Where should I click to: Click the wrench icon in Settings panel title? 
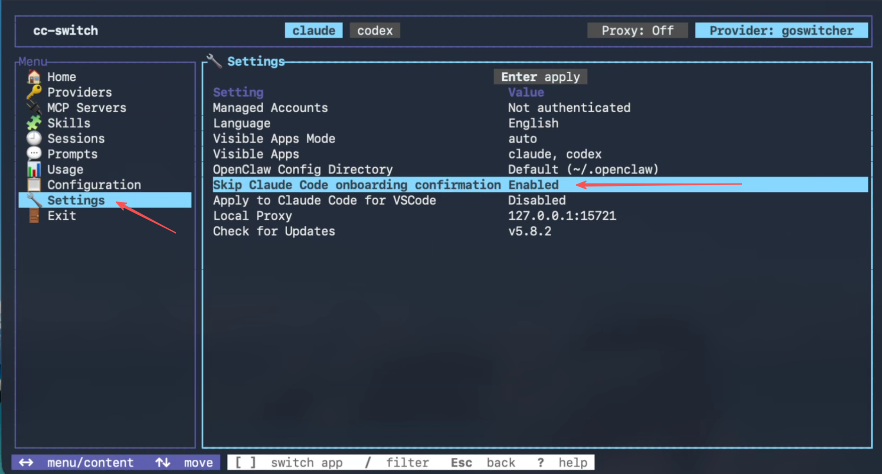[x=214, y=61]
